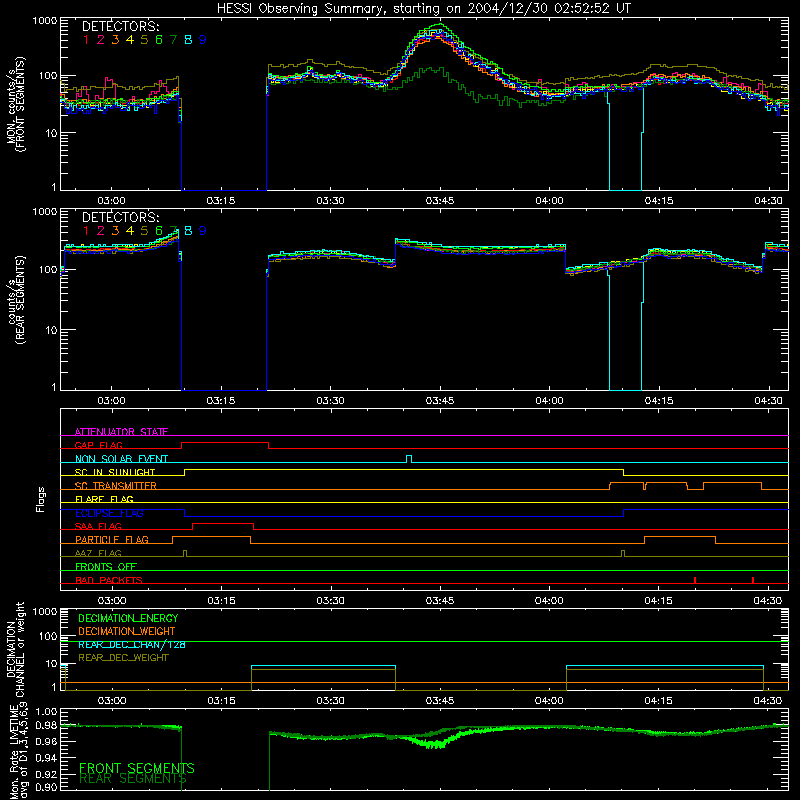This screenshot has width=800, height=800.
Task: Click the SAA_FLAG label
Action: (x=98, y=526)
